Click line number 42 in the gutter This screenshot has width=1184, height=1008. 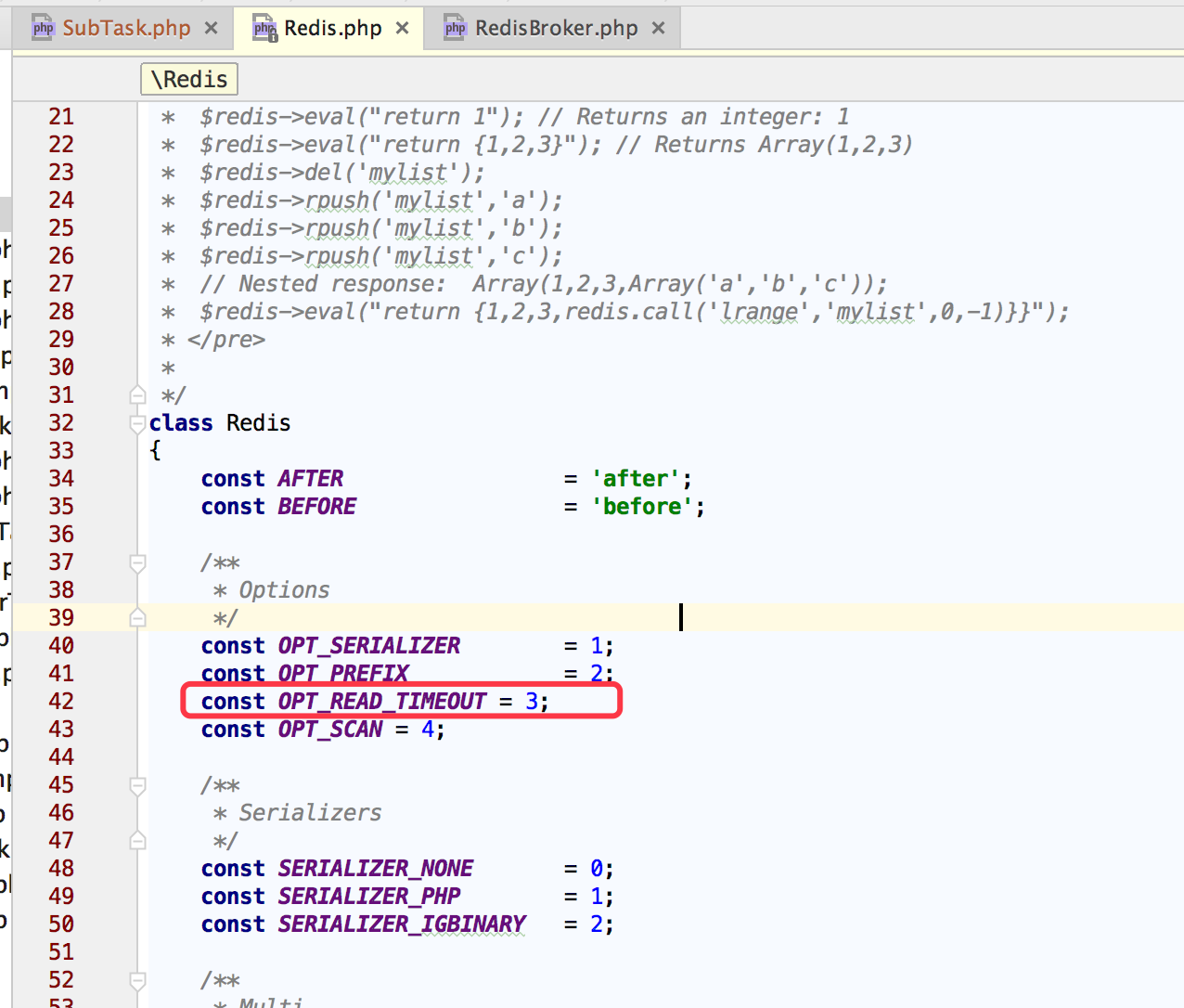click(x=61, y=702)
